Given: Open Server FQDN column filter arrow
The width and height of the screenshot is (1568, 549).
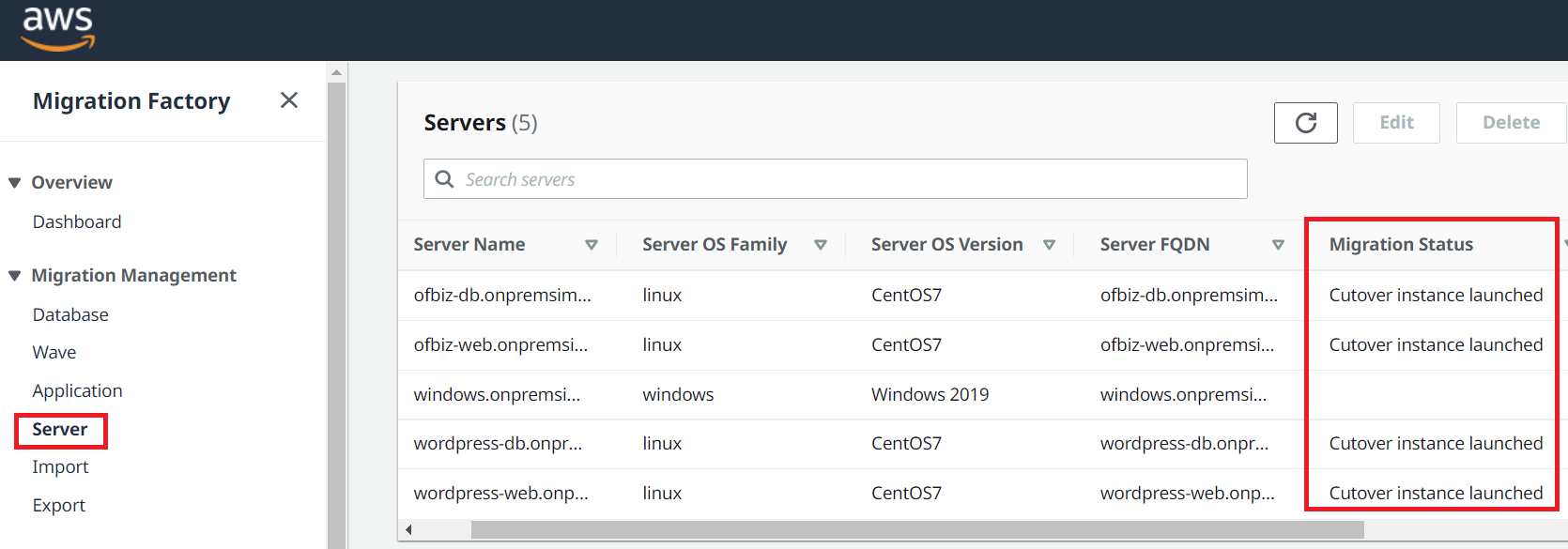Looking at the screenshot, I should click(x=1278, y=245).
